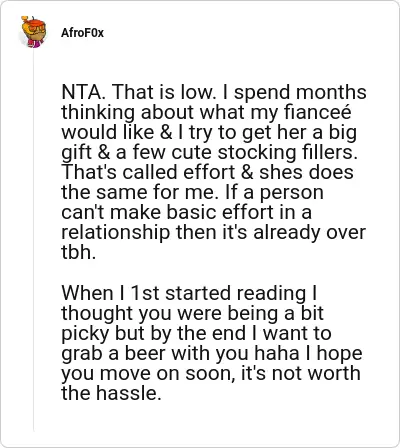400x448 pixels.
Task: Open the AfroF0x username profile link
Action: (x=82, y=33)
